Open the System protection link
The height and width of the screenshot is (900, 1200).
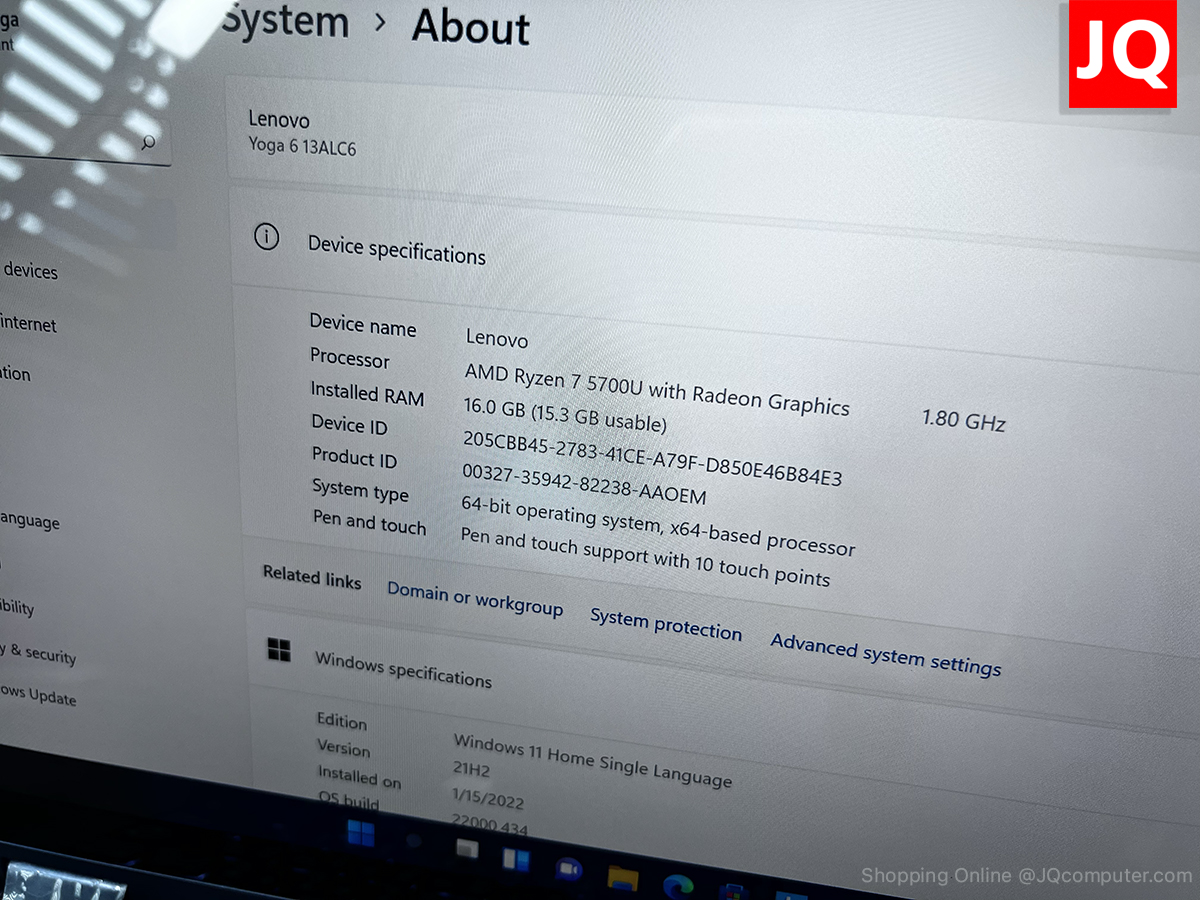pos(666,625)
